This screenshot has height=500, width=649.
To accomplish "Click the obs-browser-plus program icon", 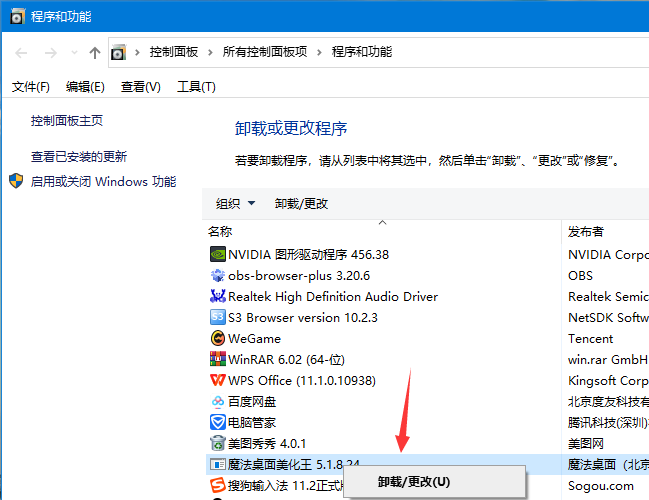I will pyautogui.click(x=218, y=275).
